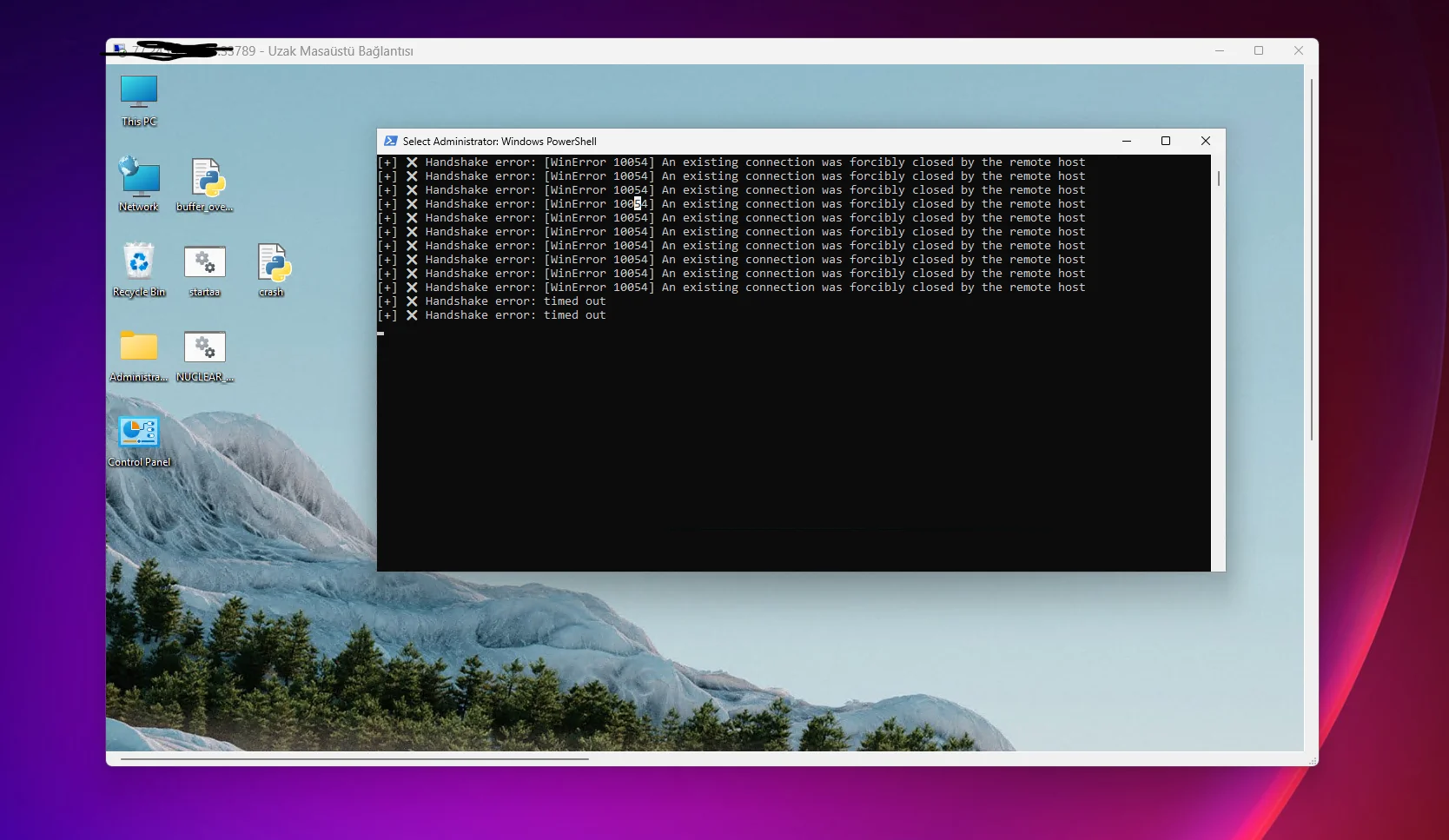This screenshot has height=840, width=1449.
Task: Maximize the PowerShell window
Action: pyautogui.click(x=1166, y=141)
